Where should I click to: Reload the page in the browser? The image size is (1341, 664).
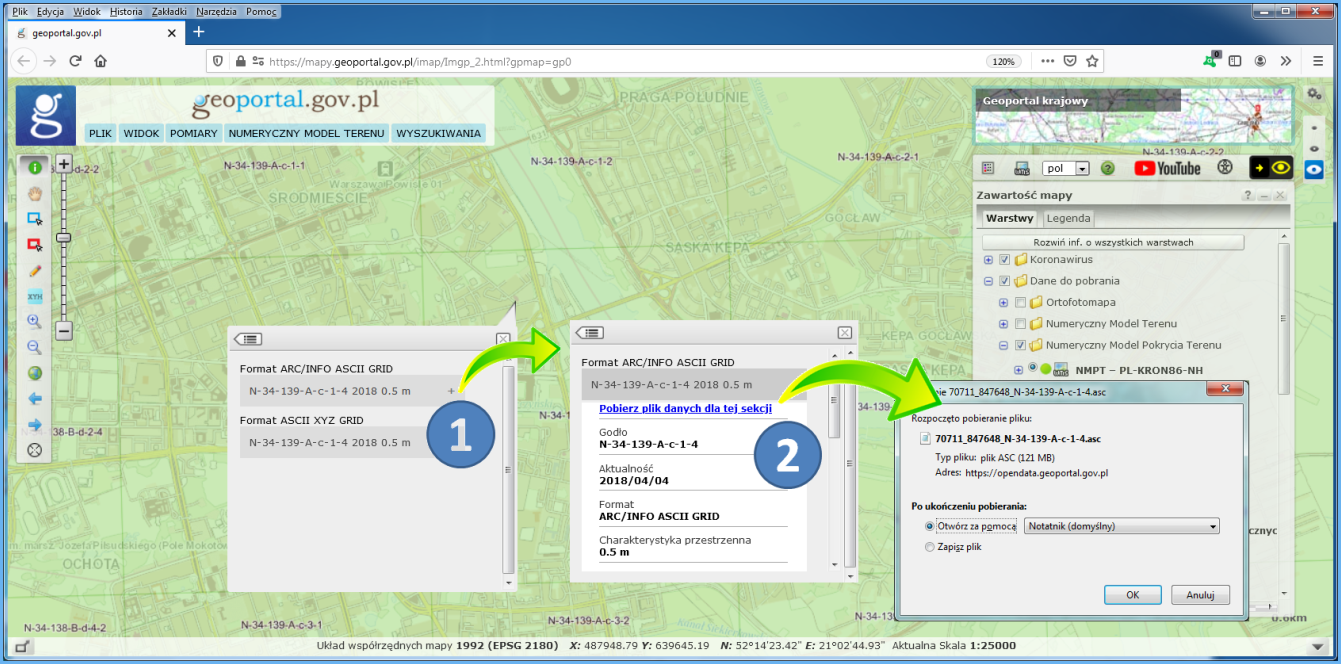(75, 61)
